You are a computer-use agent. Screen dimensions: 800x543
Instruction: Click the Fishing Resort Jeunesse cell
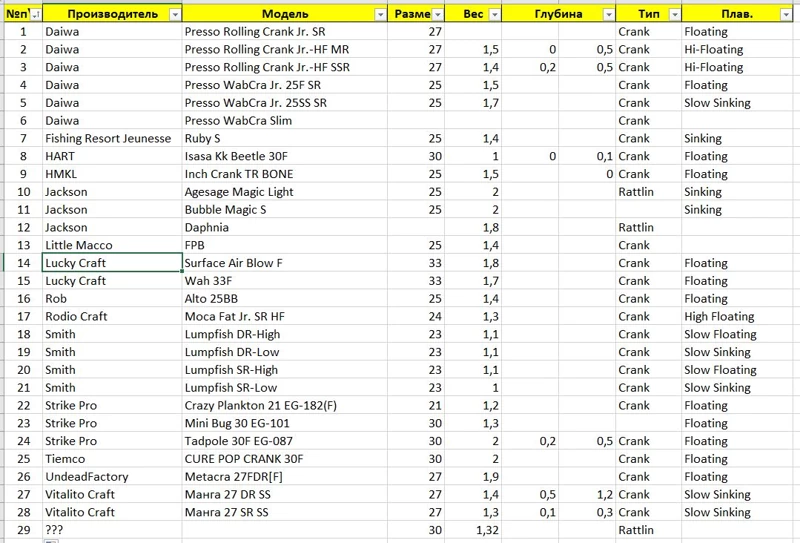[x=108, y=138]
